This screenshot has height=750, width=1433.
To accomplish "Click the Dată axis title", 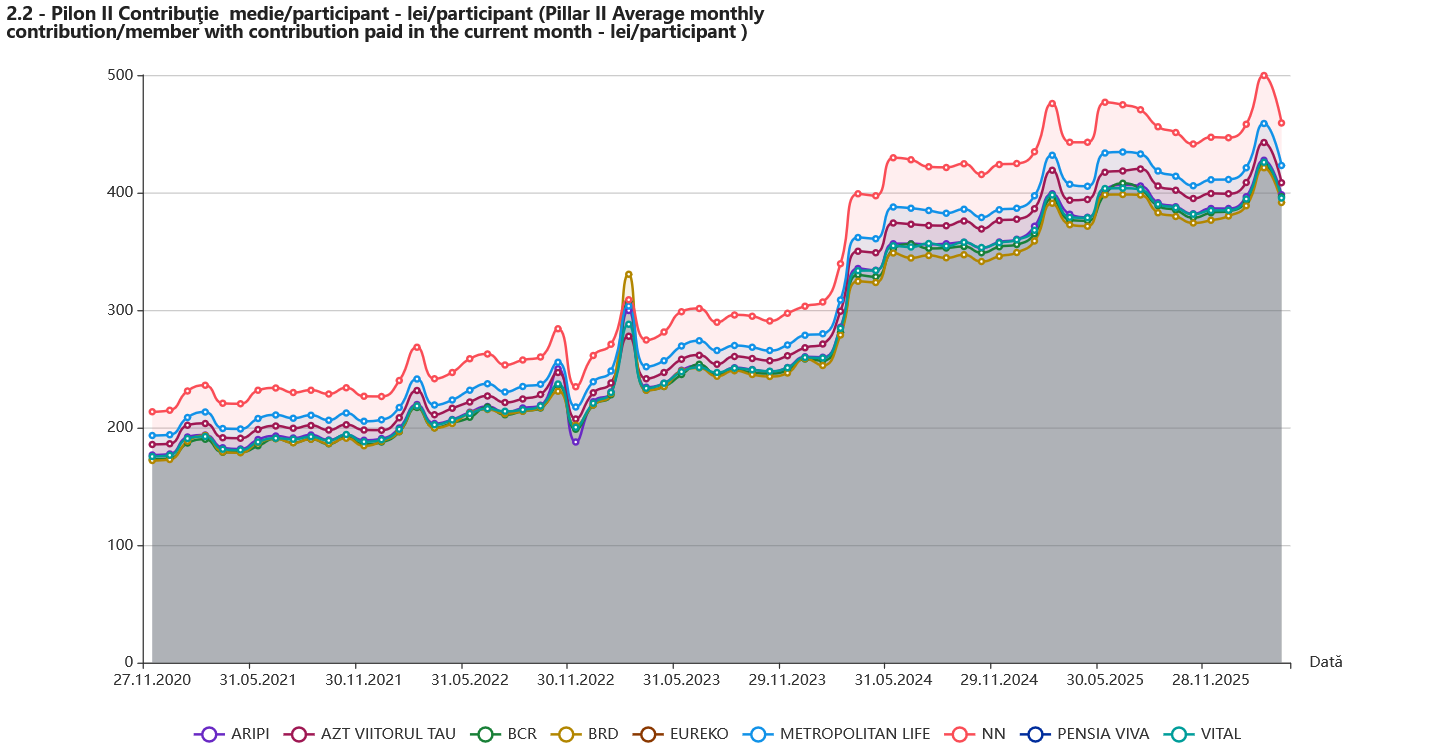I will click(x=1326, y=662).
